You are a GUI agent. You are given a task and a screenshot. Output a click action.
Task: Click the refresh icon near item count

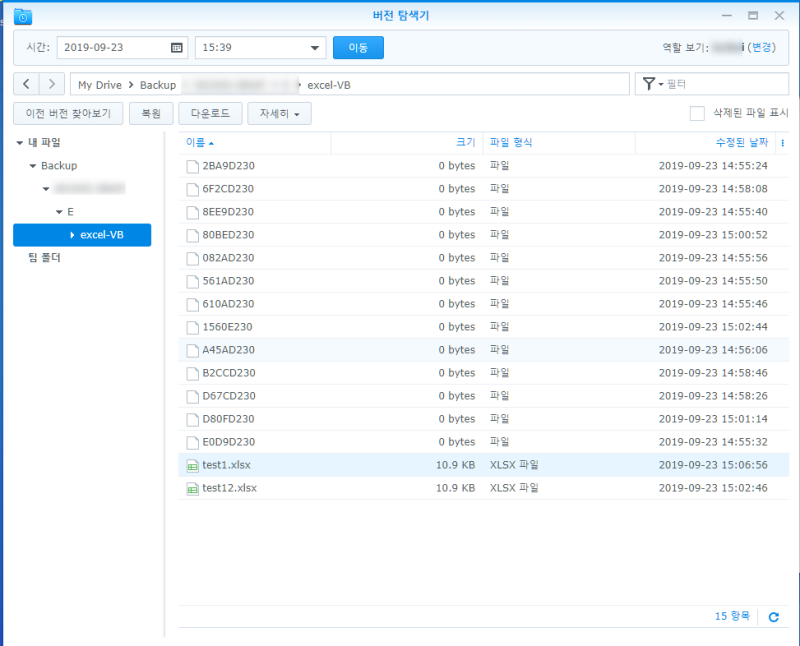[773, 617]
